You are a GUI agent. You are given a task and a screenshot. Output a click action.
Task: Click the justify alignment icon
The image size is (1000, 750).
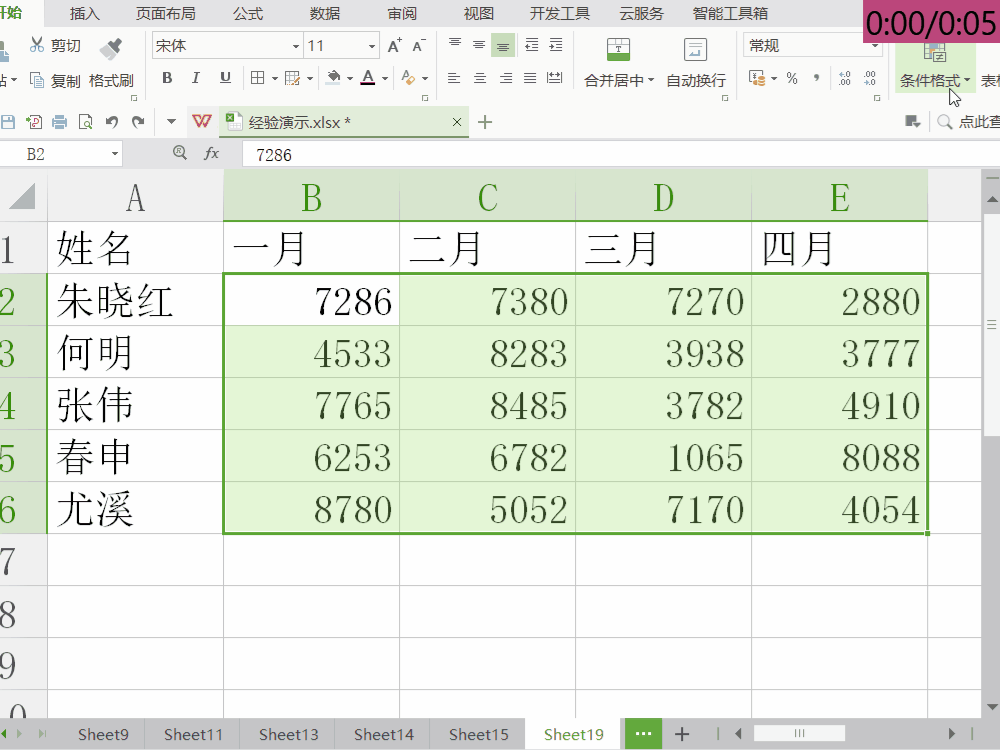click(530, 78)
